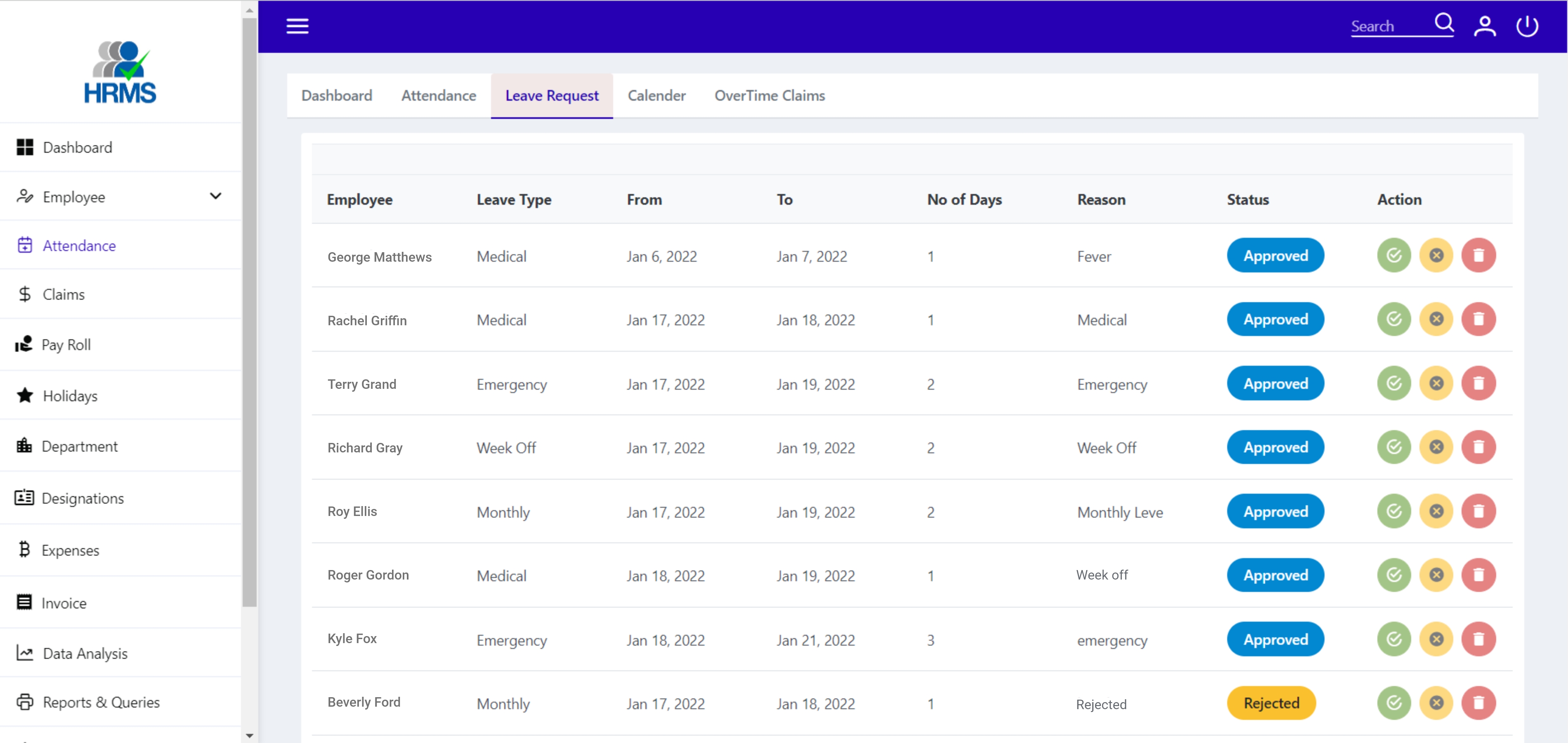
Task: Expand the Employee sidebar menu chevron
Action: tap(215, 196)
